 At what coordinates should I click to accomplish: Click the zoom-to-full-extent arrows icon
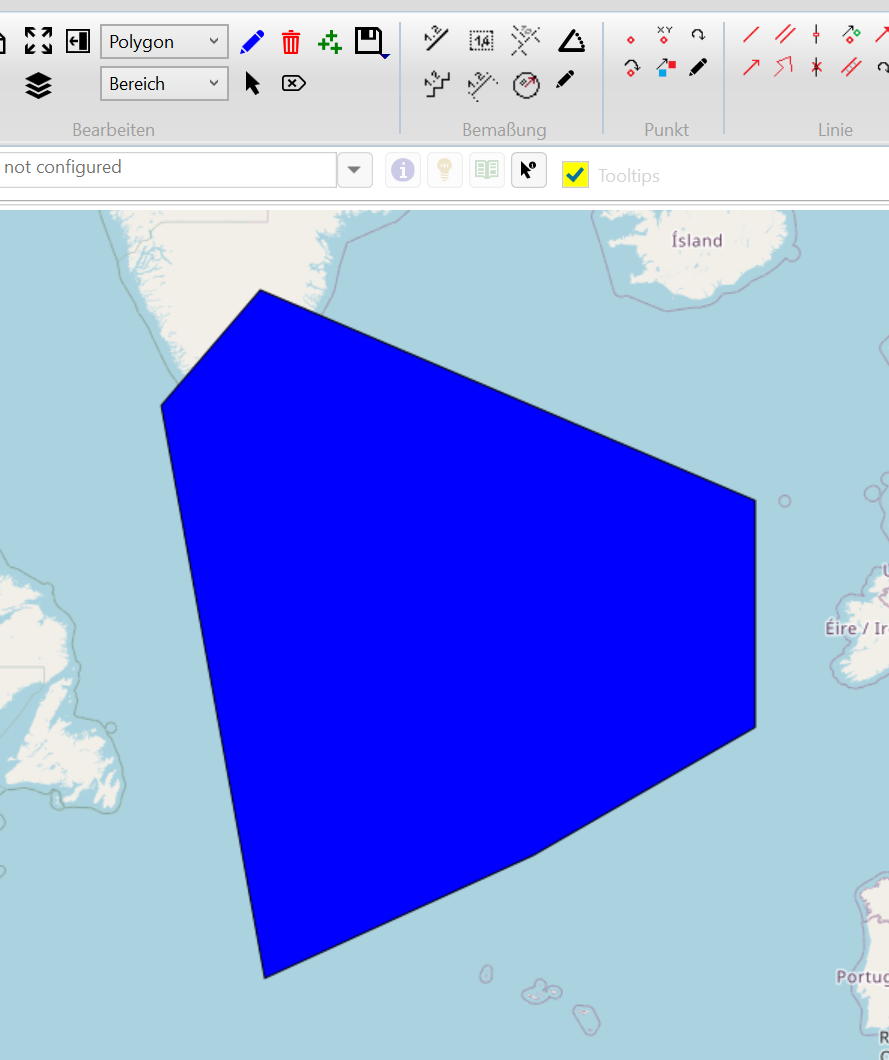click(x=39, y=41)
